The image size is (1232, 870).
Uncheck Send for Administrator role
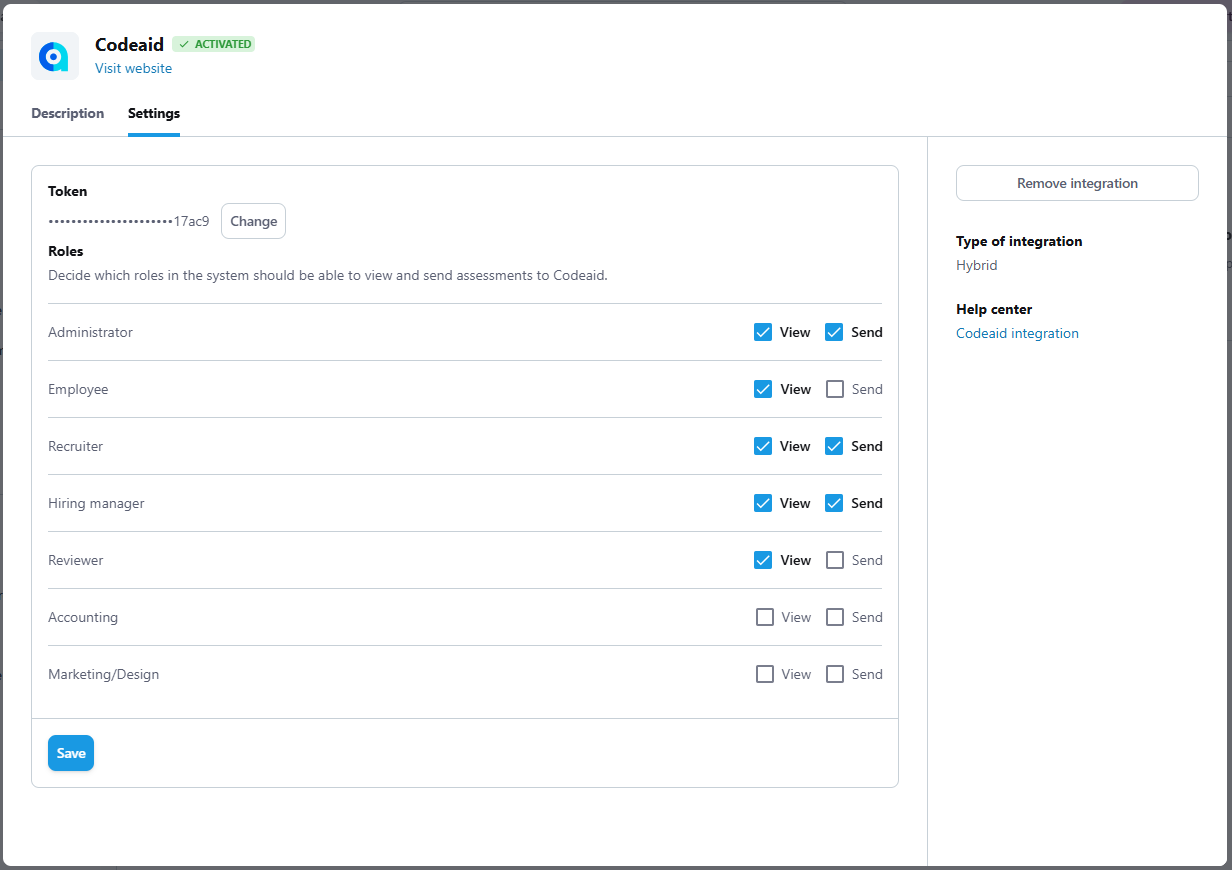834,332
